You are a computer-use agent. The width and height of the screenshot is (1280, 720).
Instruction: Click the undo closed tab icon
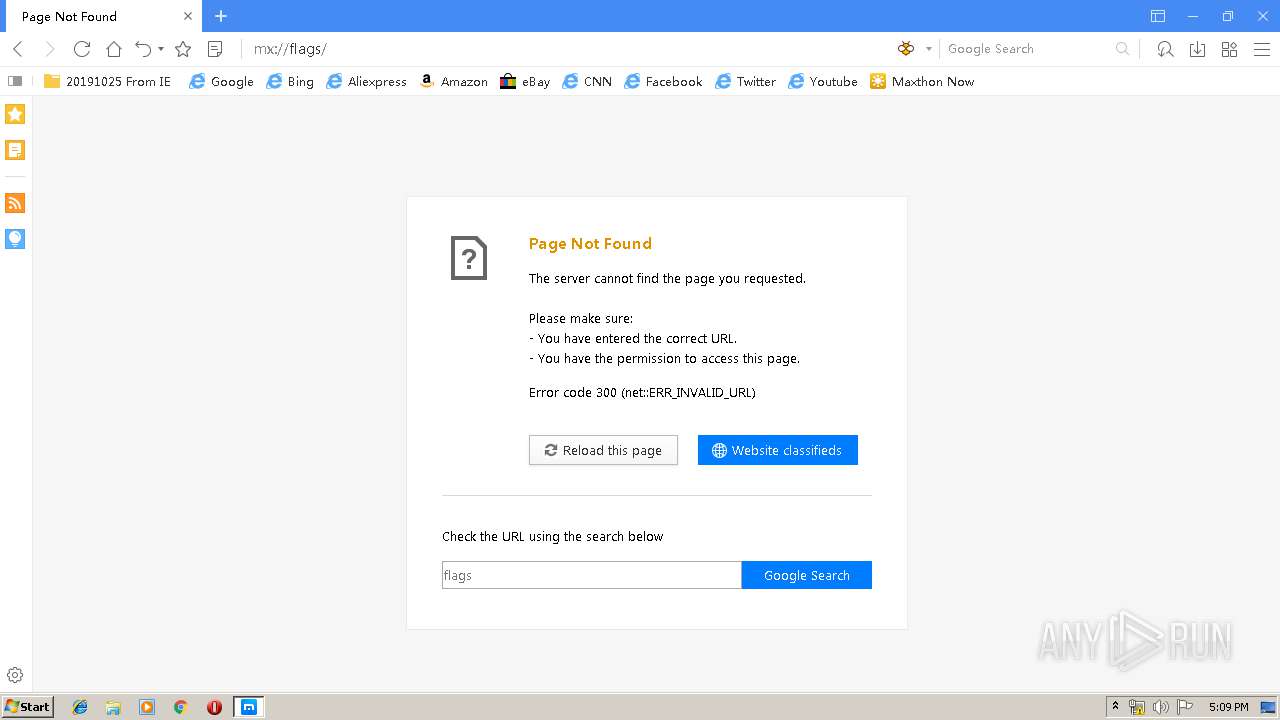[143, 49]
